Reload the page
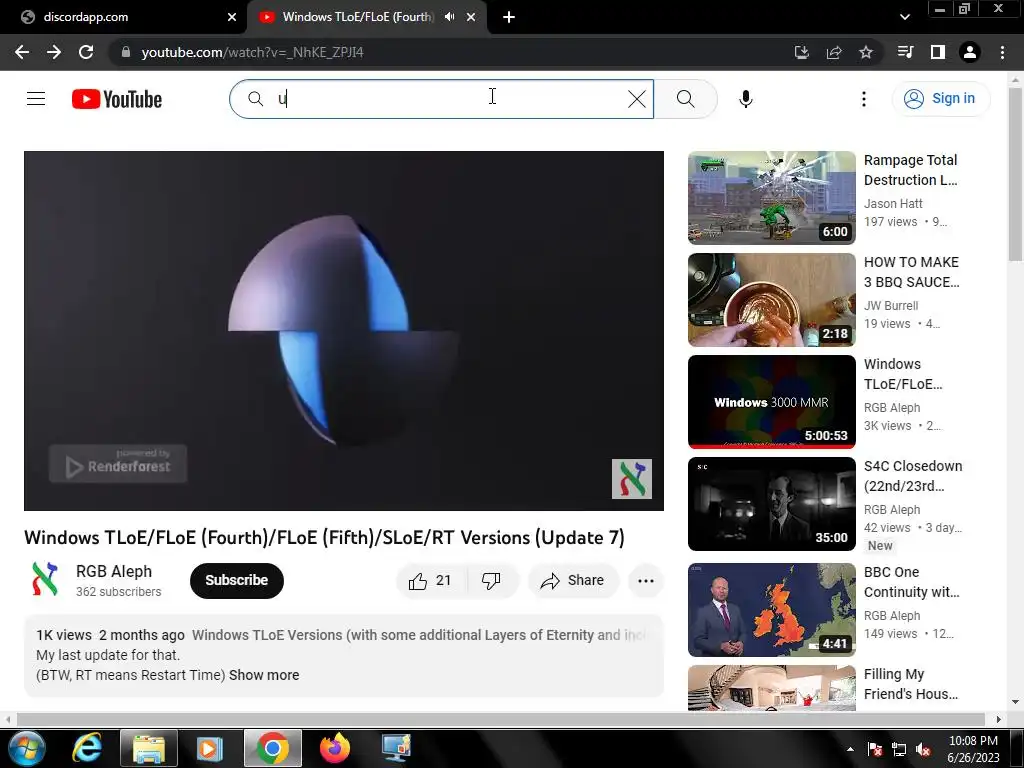The image size is (1024, 768). pos(86,52)
